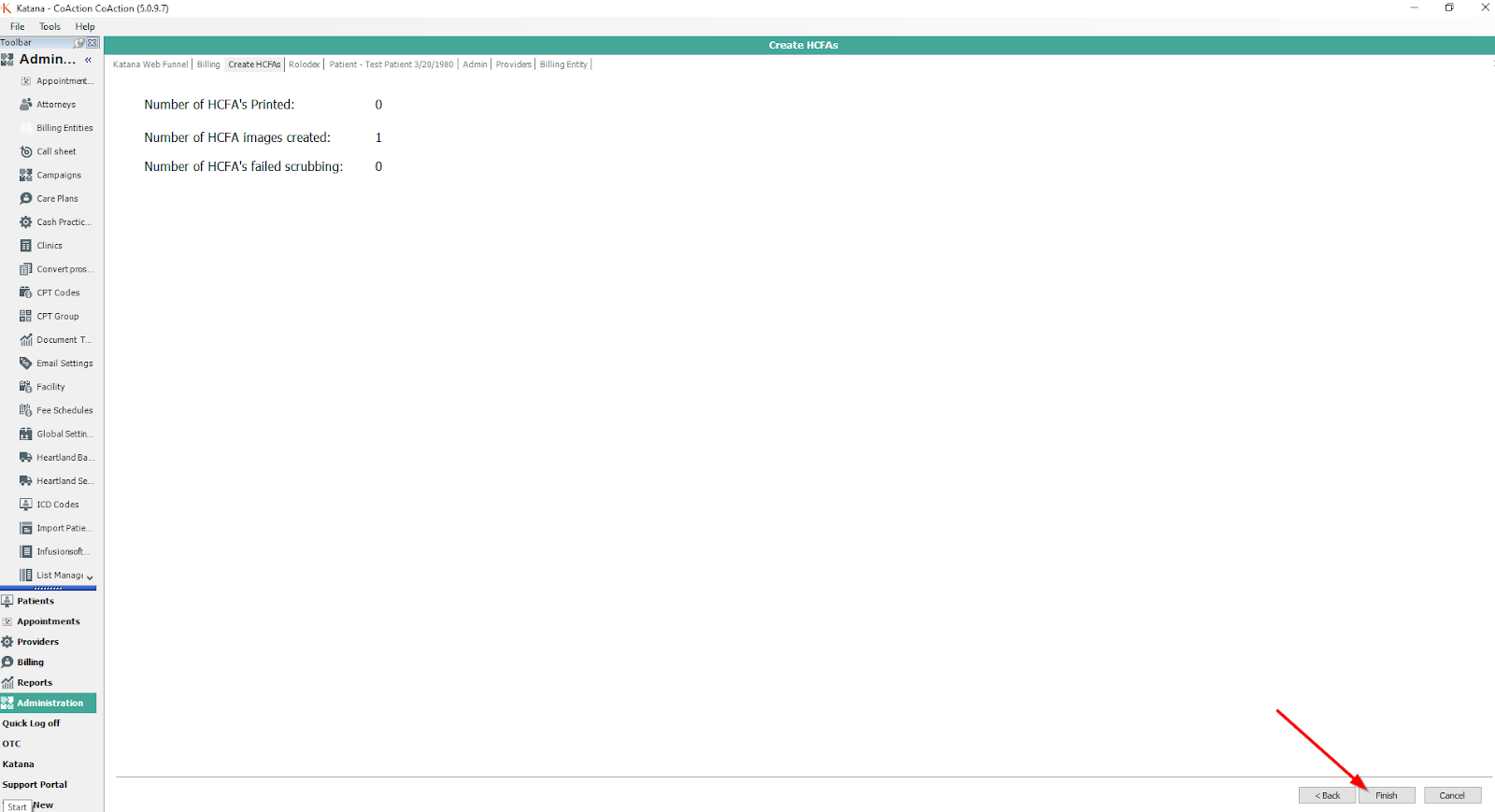
Task: Open the Call sheet icon
Action: point(26,151)
